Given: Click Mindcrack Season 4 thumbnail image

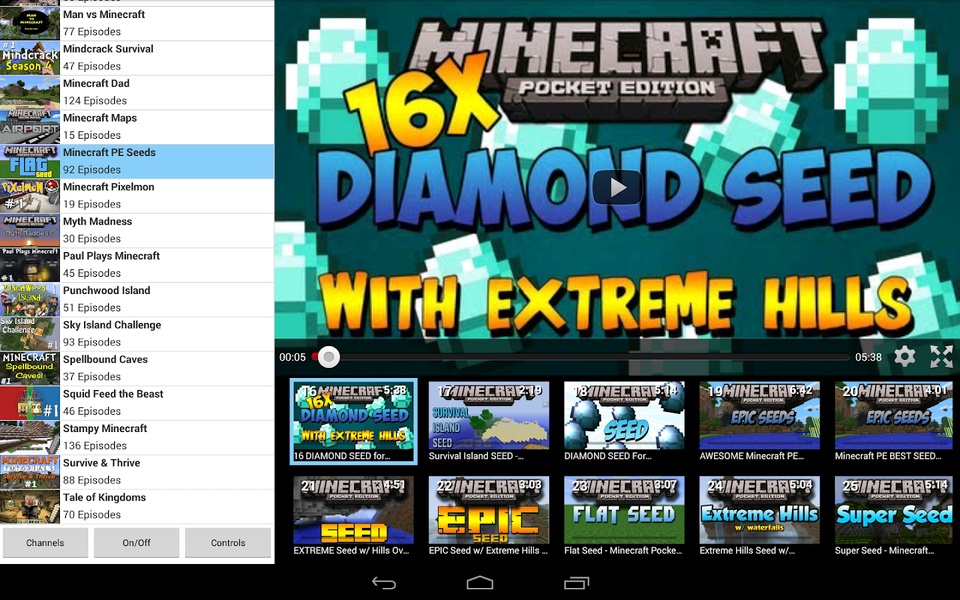Looking at the screenshot, I should click(x=30, y=58).
